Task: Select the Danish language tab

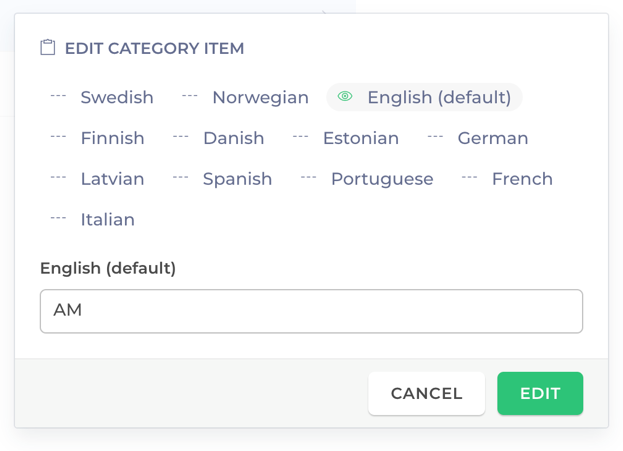Action: (x=219, y=138)
